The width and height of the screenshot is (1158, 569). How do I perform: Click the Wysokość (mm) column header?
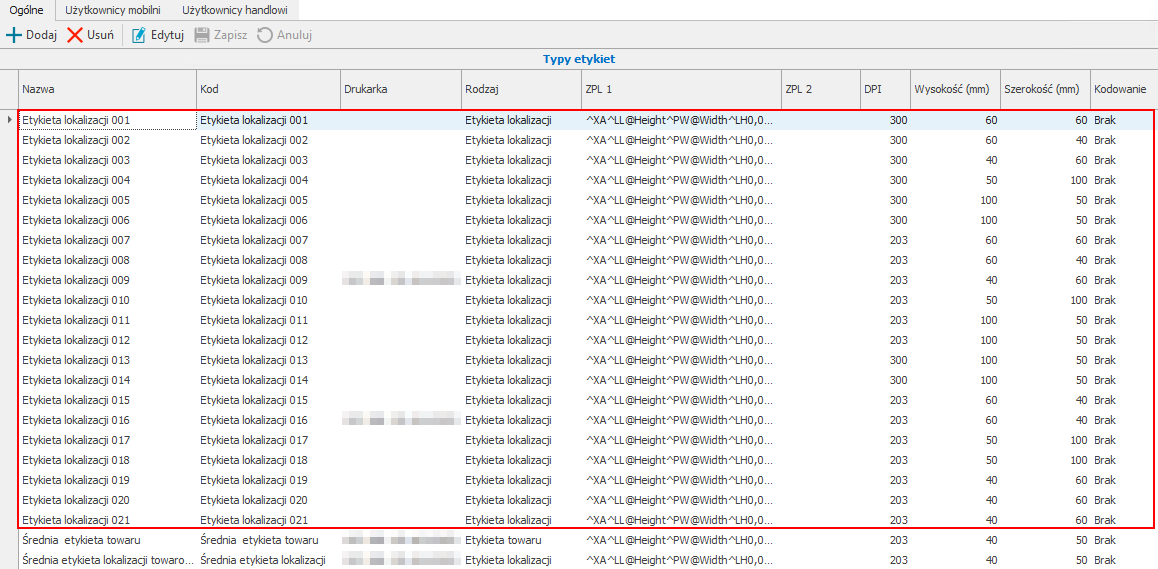tap(954, 89)
